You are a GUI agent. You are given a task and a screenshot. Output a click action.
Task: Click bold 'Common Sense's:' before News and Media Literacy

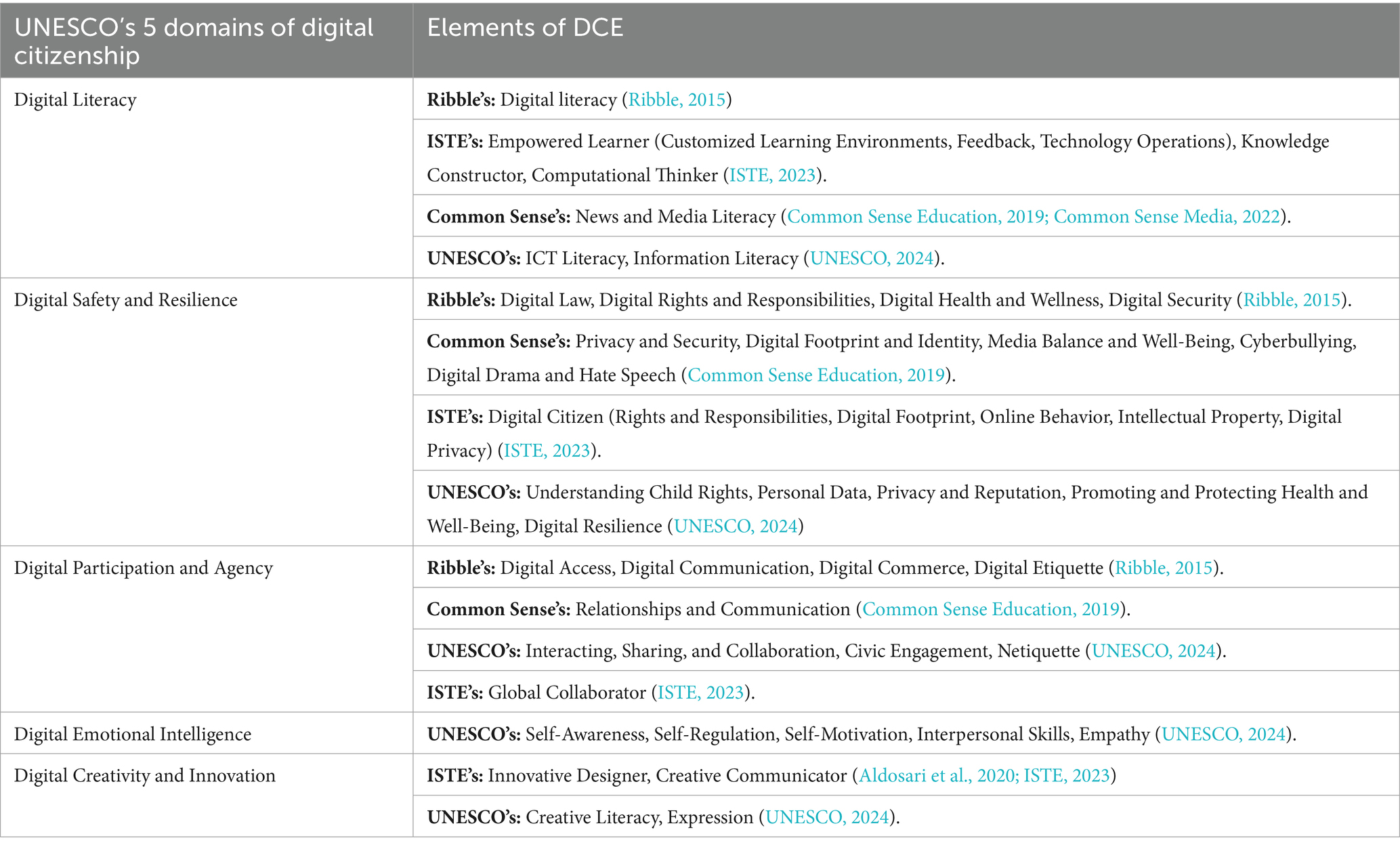pos(499,217)
